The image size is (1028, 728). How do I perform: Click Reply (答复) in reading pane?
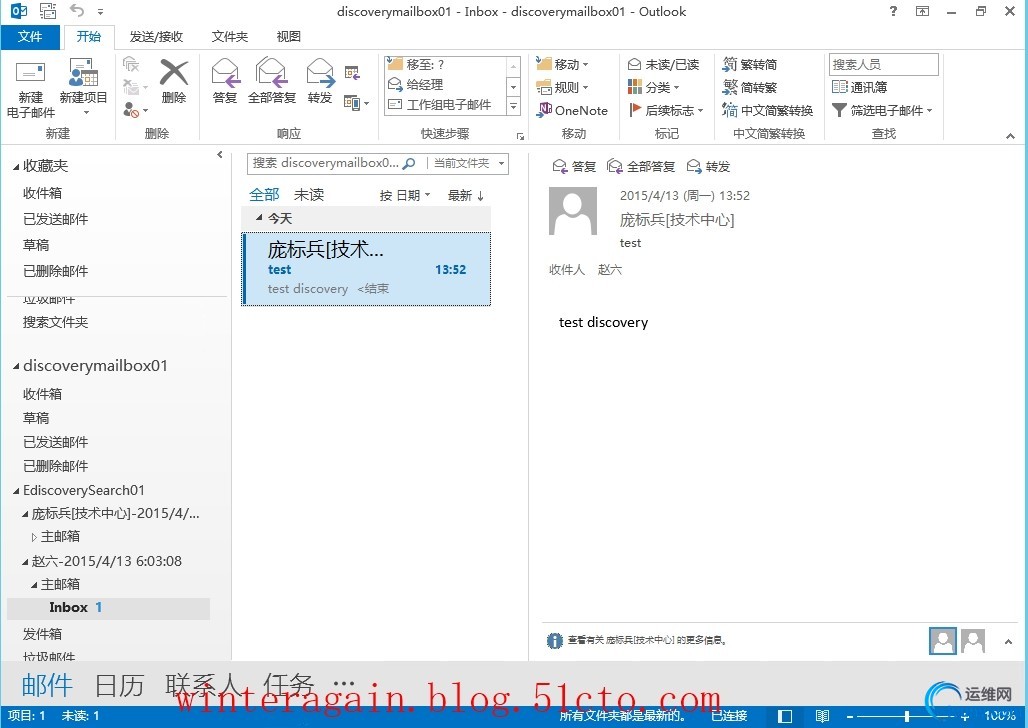(574, 167)
